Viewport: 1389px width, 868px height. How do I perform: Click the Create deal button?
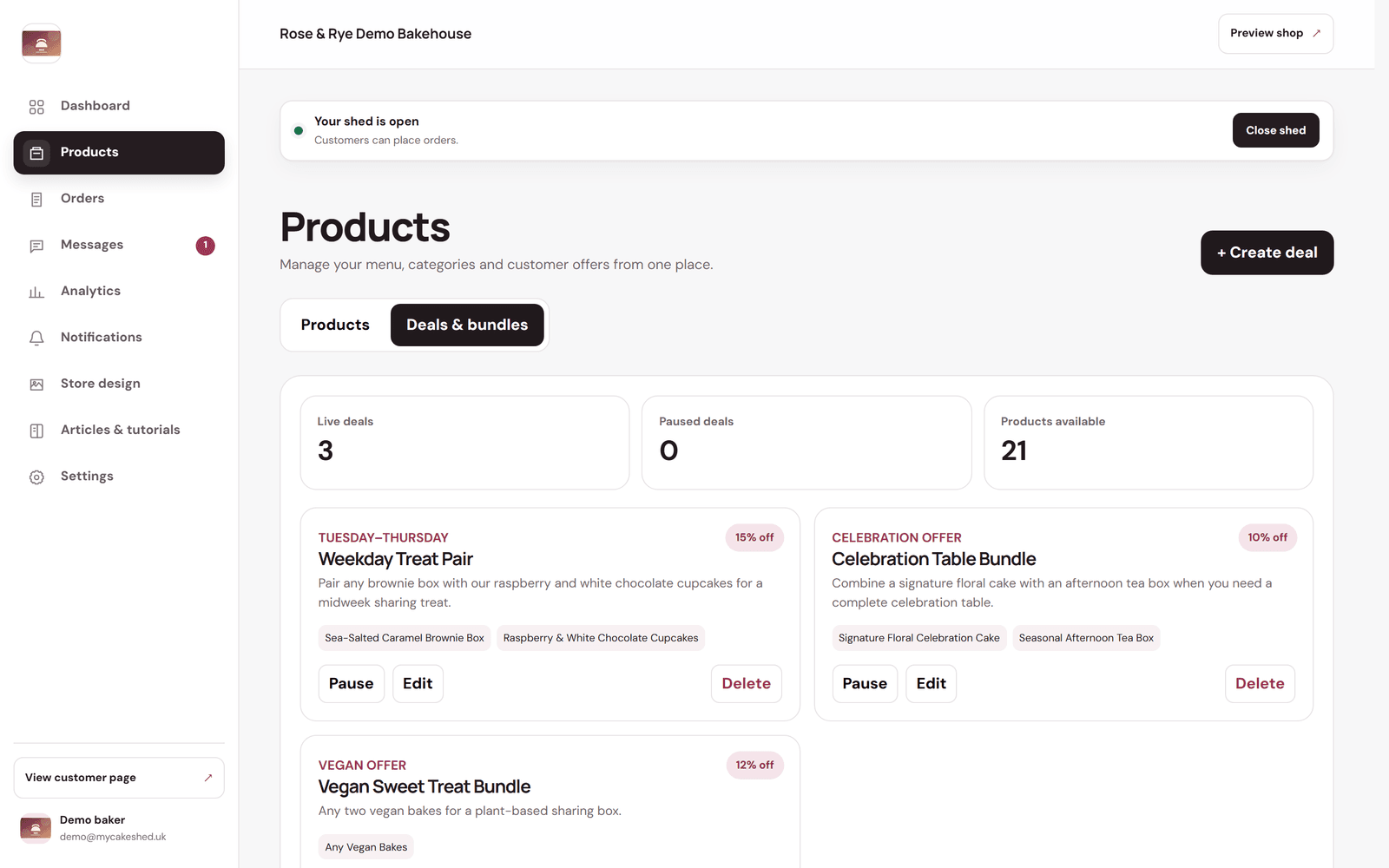[1267, 253]
